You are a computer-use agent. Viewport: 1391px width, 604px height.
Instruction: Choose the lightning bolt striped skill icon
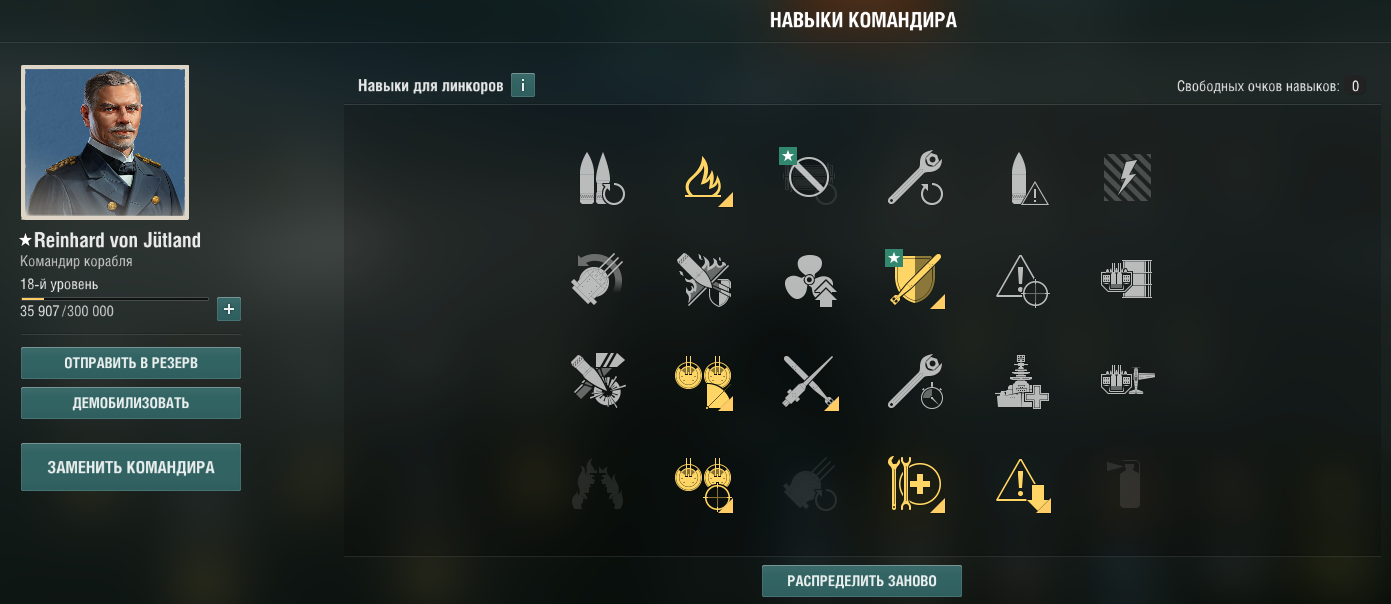coord(1127,178)
